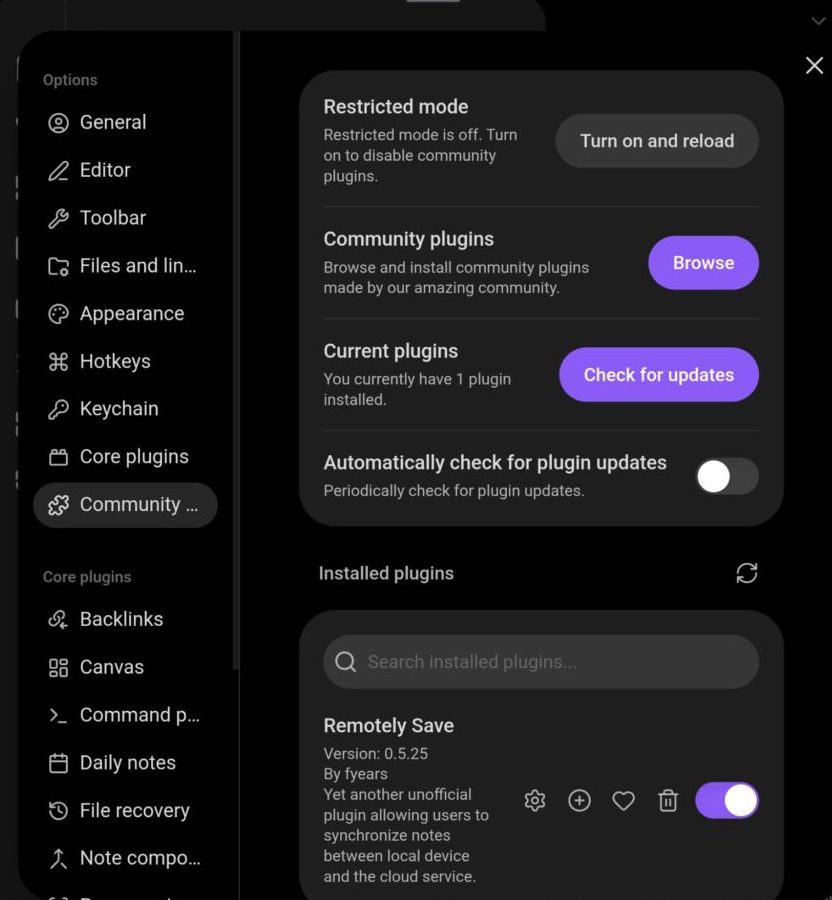The image size is (832, 900).
Task: Open the Backlinks plugin options
Action: click(x=120, y=619)
